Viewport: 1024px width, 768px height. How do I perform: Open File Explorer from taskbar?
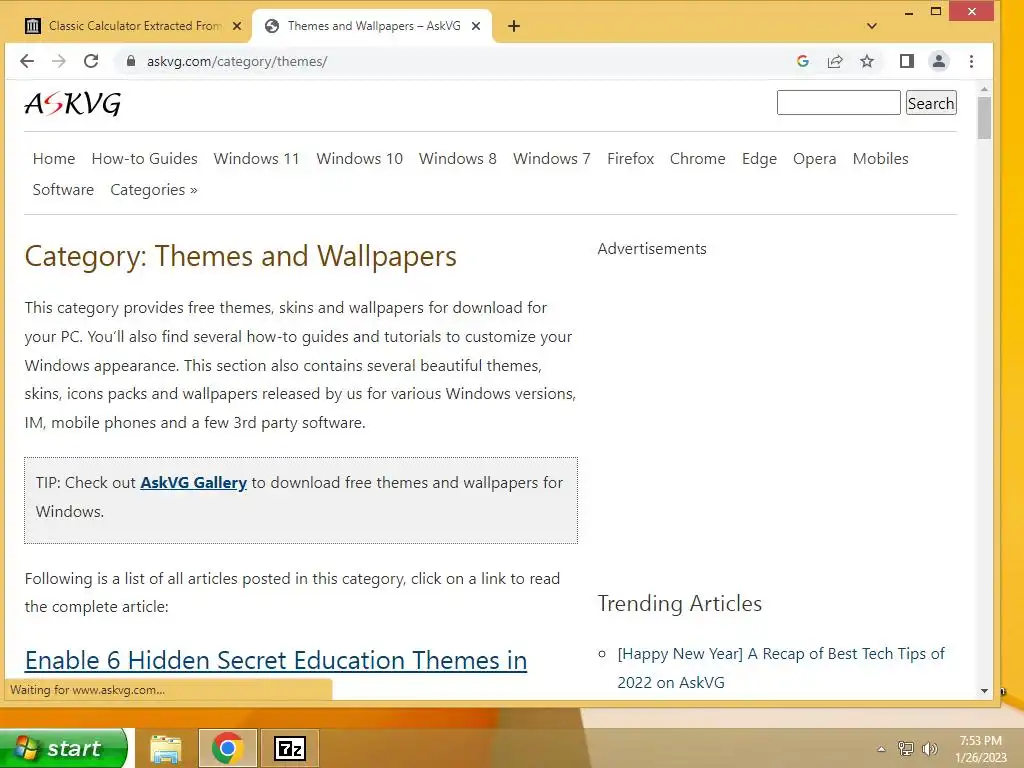pyautogui.click(x=166, y=748)
